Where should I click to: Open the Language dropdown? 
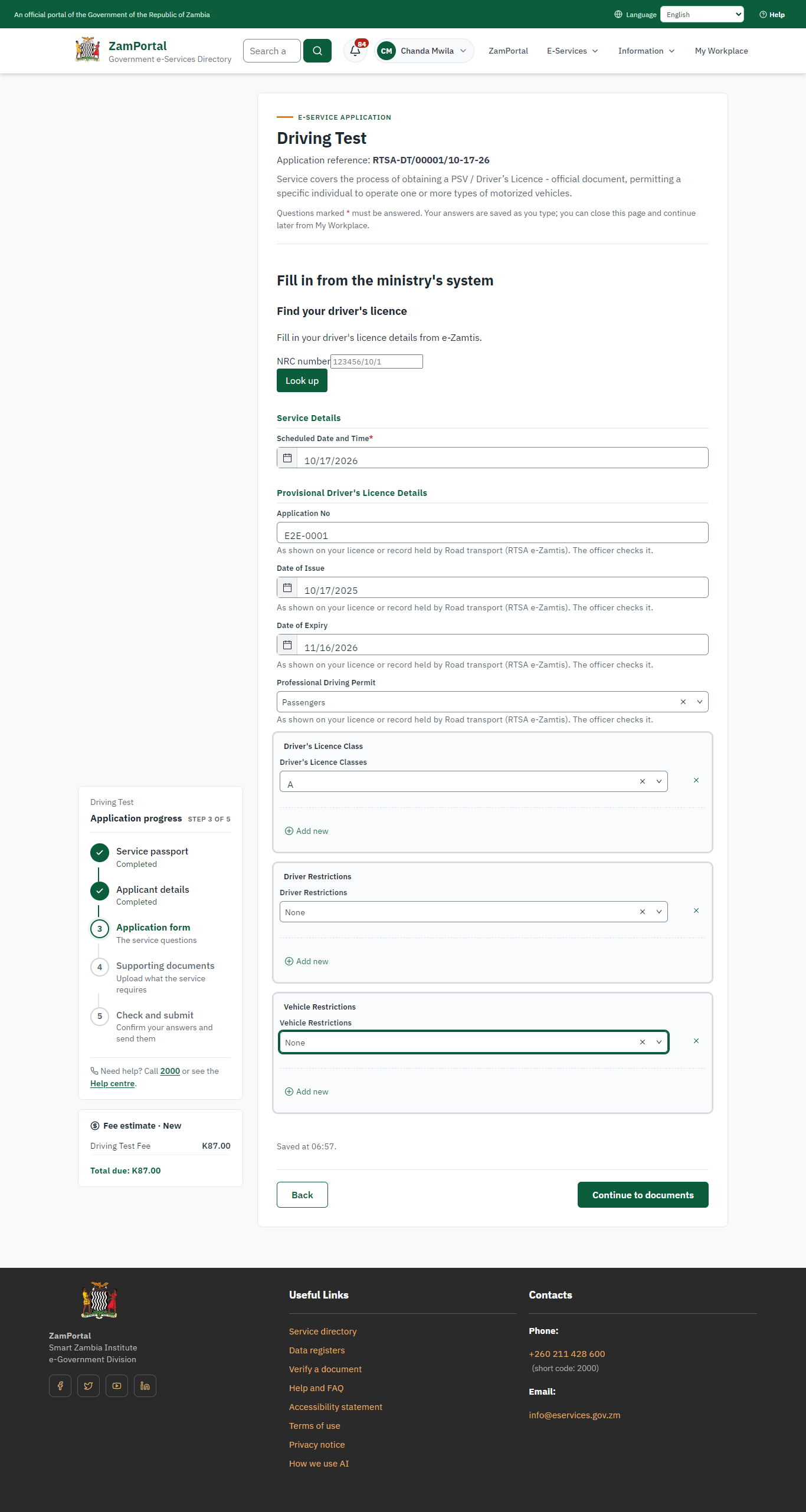[702, 14]
